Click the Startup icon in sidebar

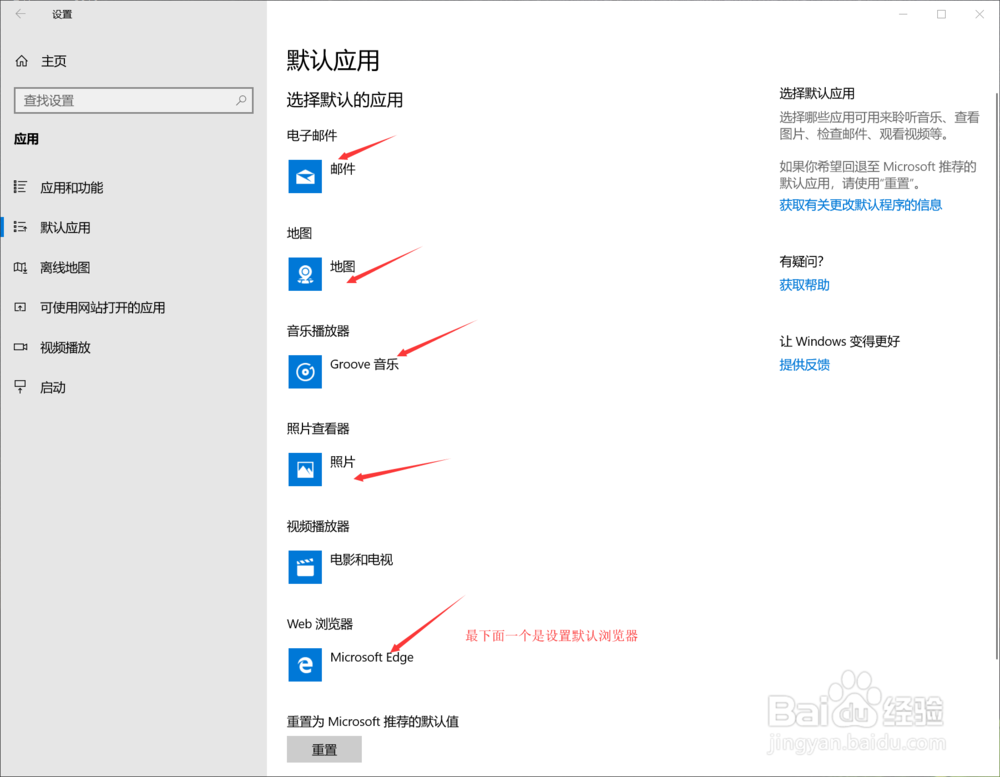tap(20, 387)
